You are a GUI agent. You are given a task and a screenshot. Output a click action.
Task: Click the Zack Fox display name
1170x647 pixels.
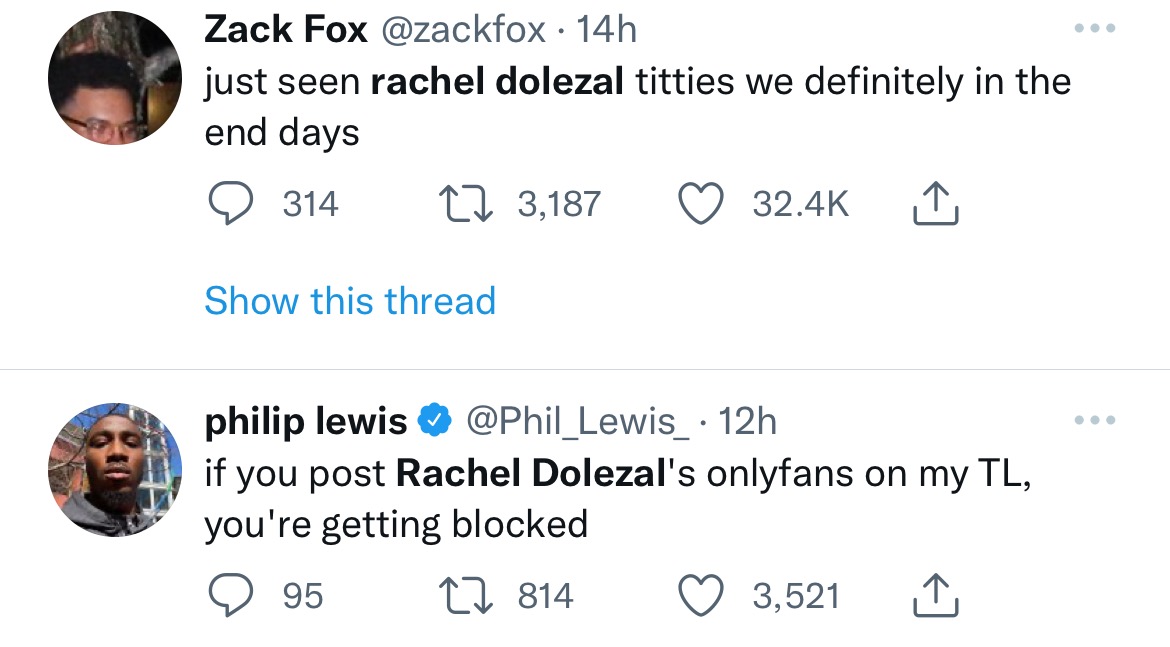coord(286,30)
